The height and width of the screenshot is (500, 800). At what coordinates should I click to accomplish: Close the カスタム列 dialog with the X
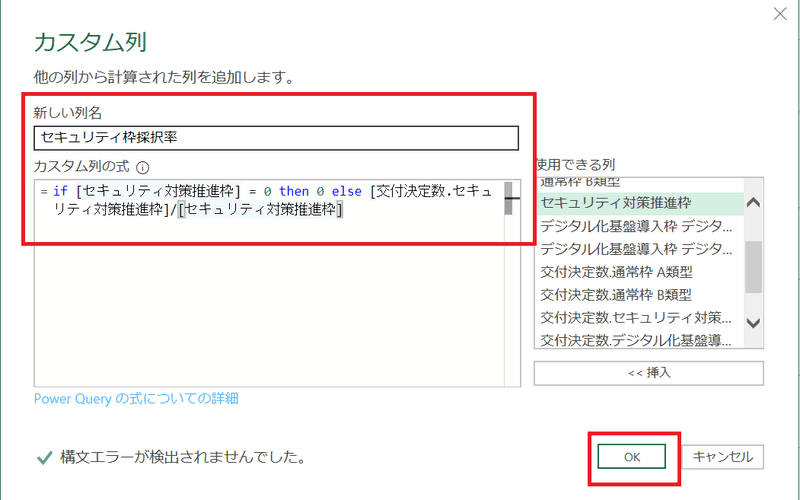[779, 14]
